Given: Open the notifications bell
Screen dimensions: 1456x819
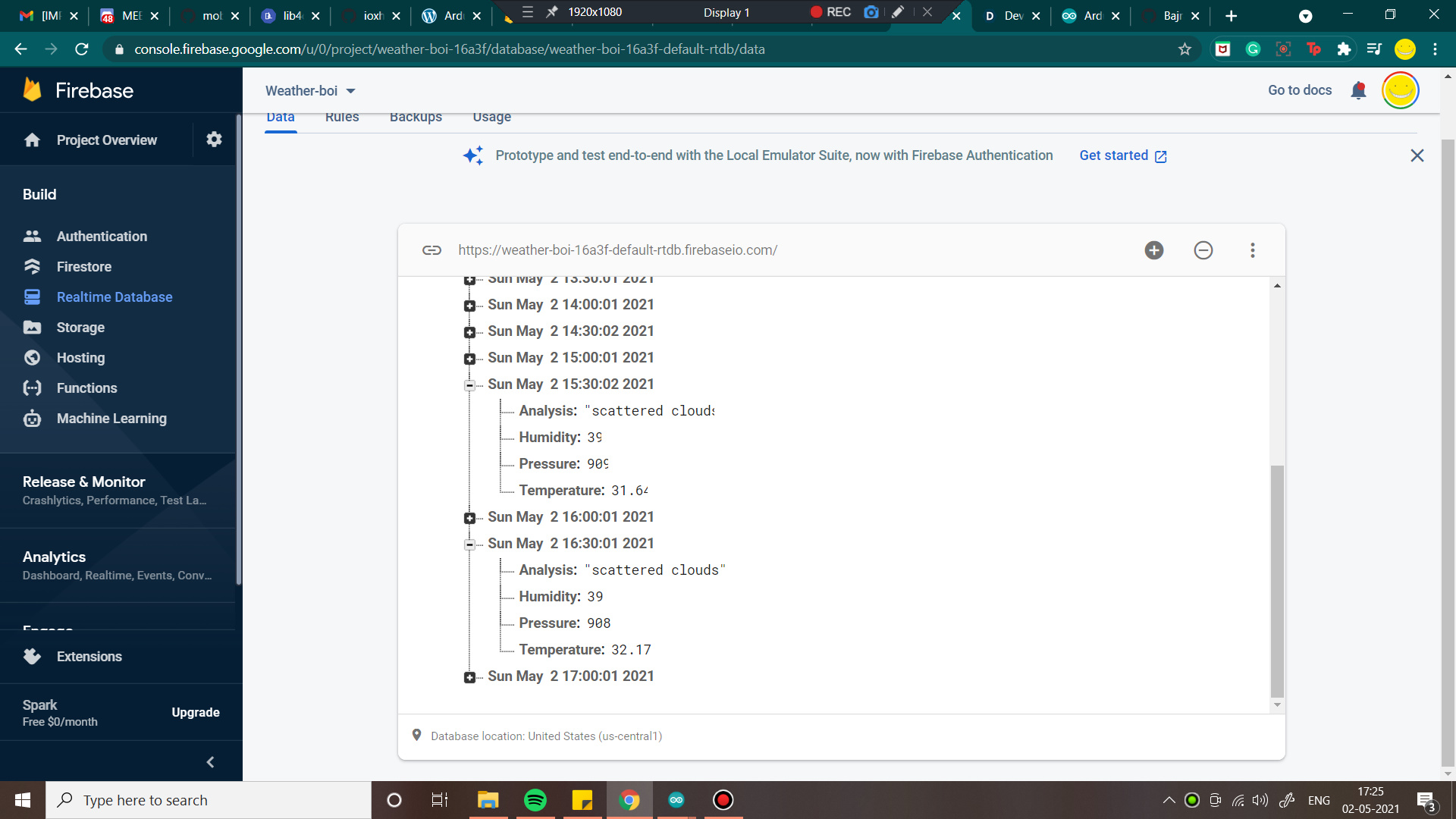Looking at the screenshot, I should [x=1358, y=91].
